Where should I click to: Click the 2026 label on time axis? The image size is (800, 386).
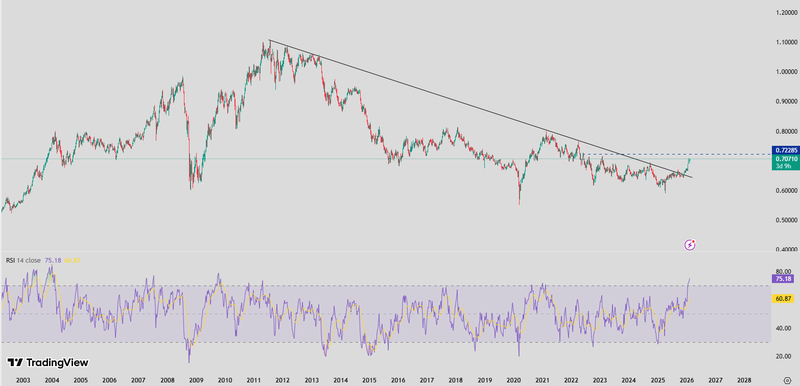(688, 380)
